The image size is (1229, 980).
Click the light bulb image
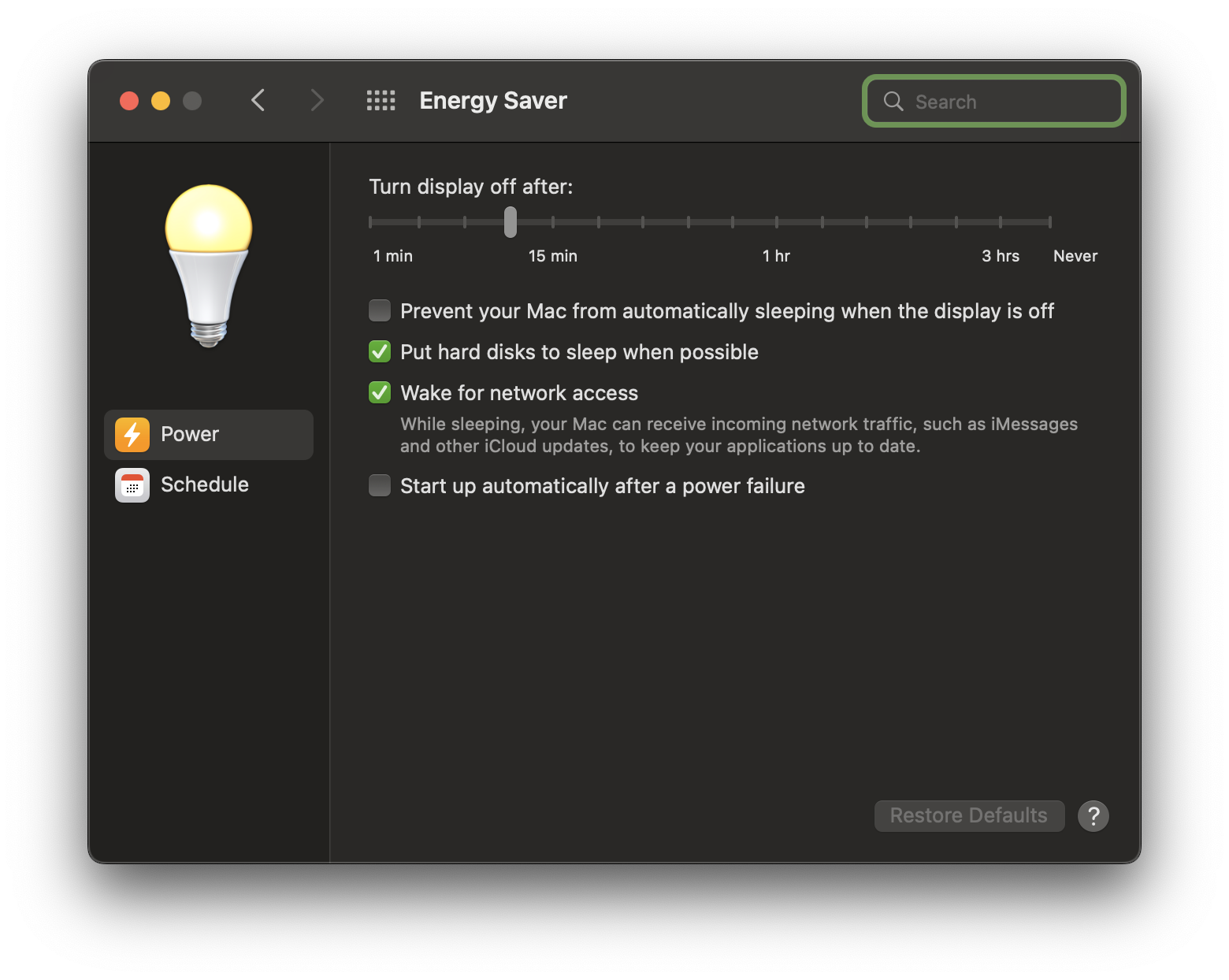[209, 265]
